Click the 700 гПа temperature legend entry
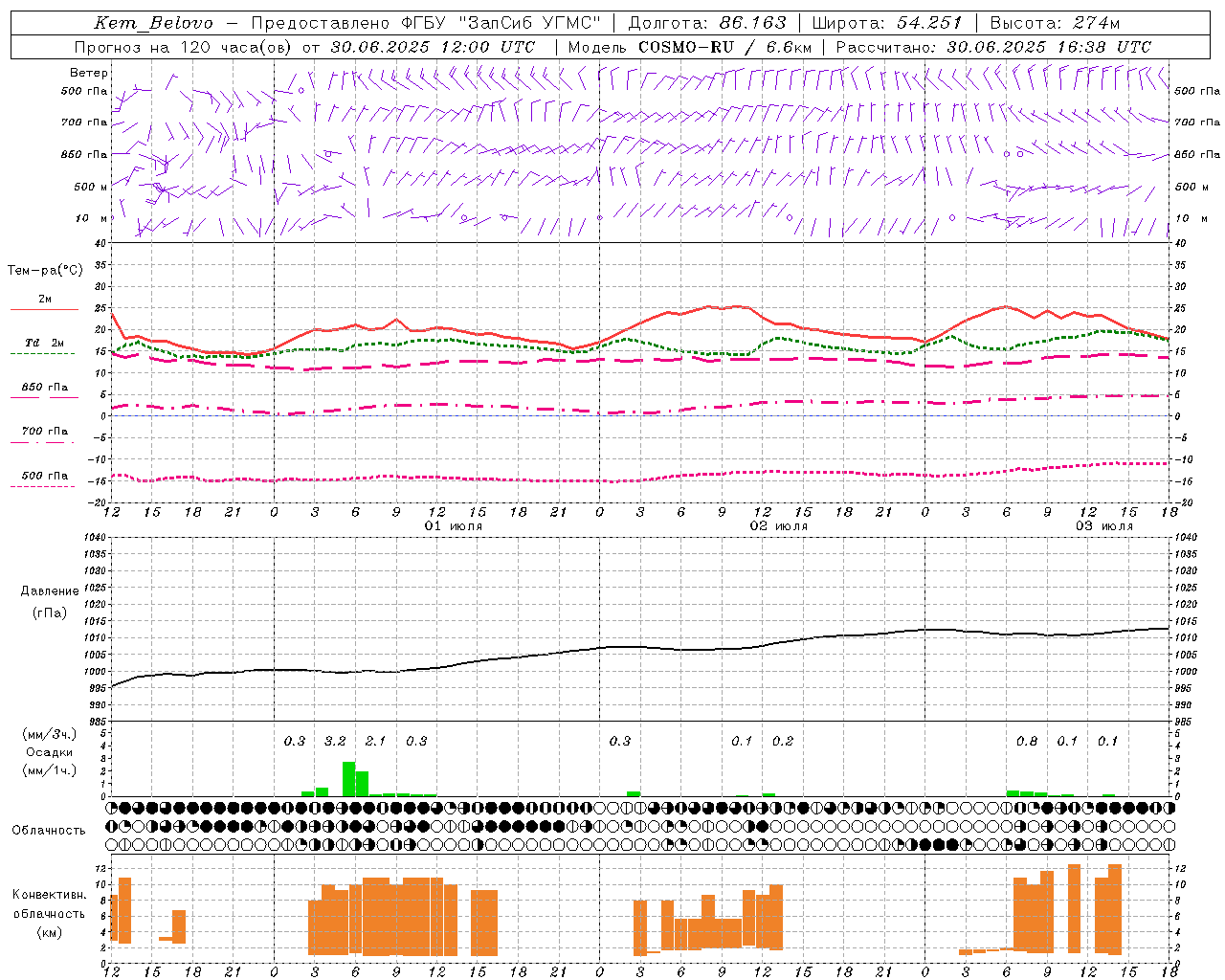 coord(44,432)
